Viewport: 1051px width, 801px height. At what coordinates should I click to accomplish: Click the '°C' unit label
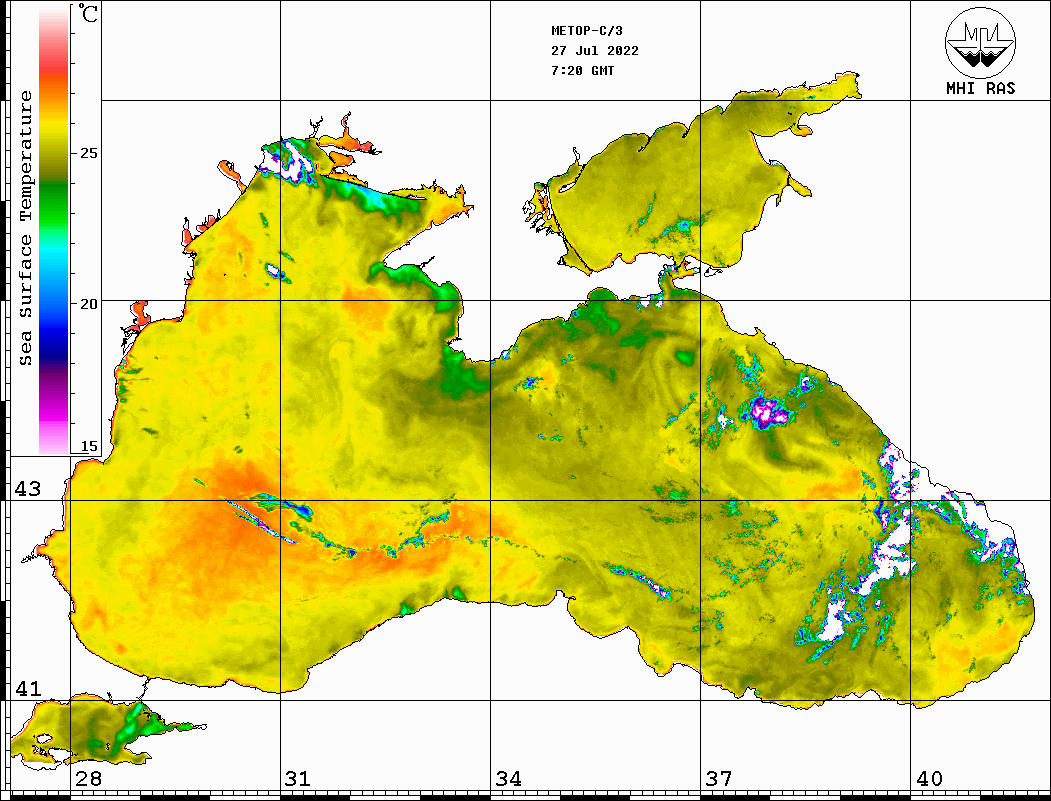click(88, 13)
